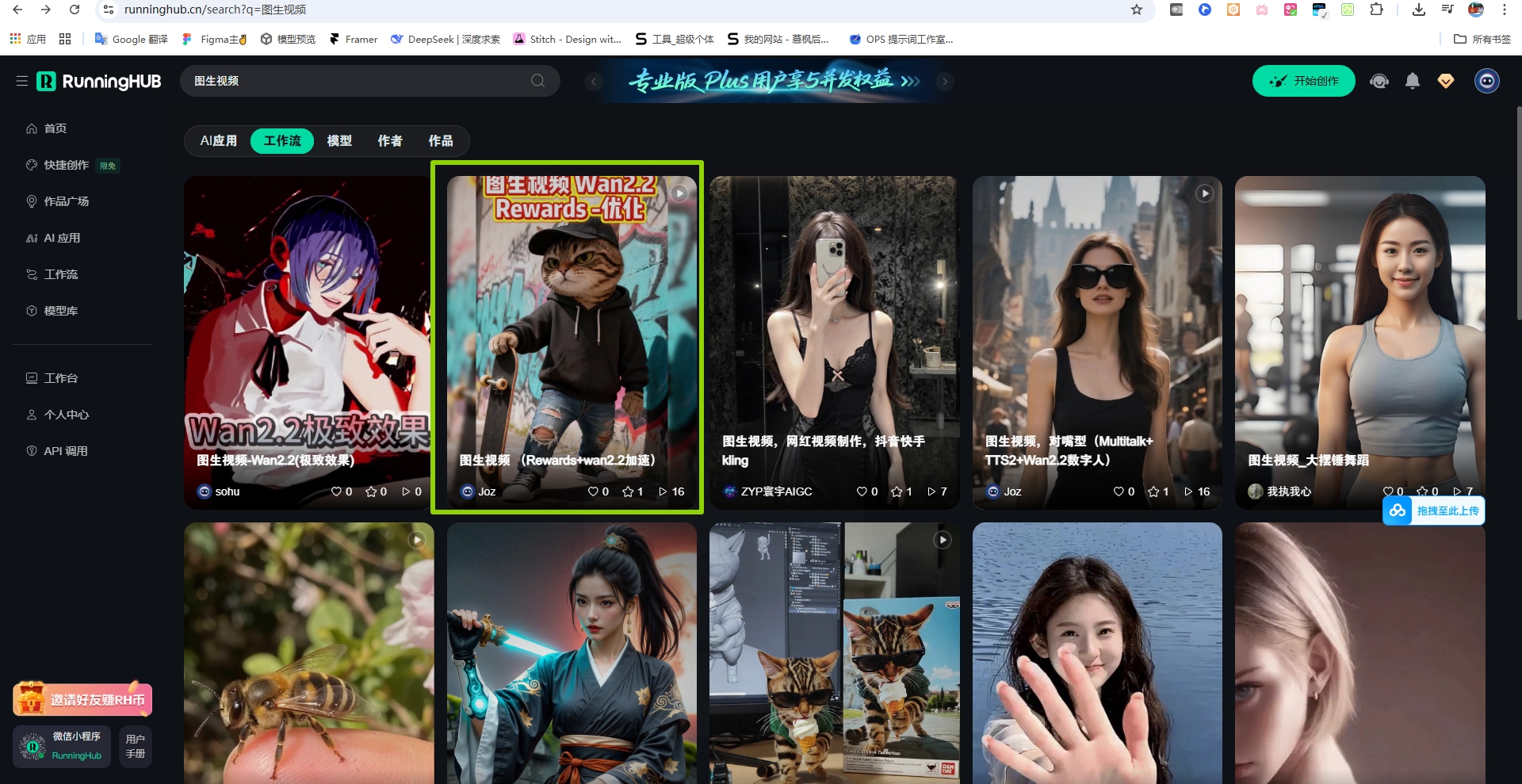The image size is (1522, 784).
Task: Click the play icon on the cat figurine card
Action: (x=943, y=540)
